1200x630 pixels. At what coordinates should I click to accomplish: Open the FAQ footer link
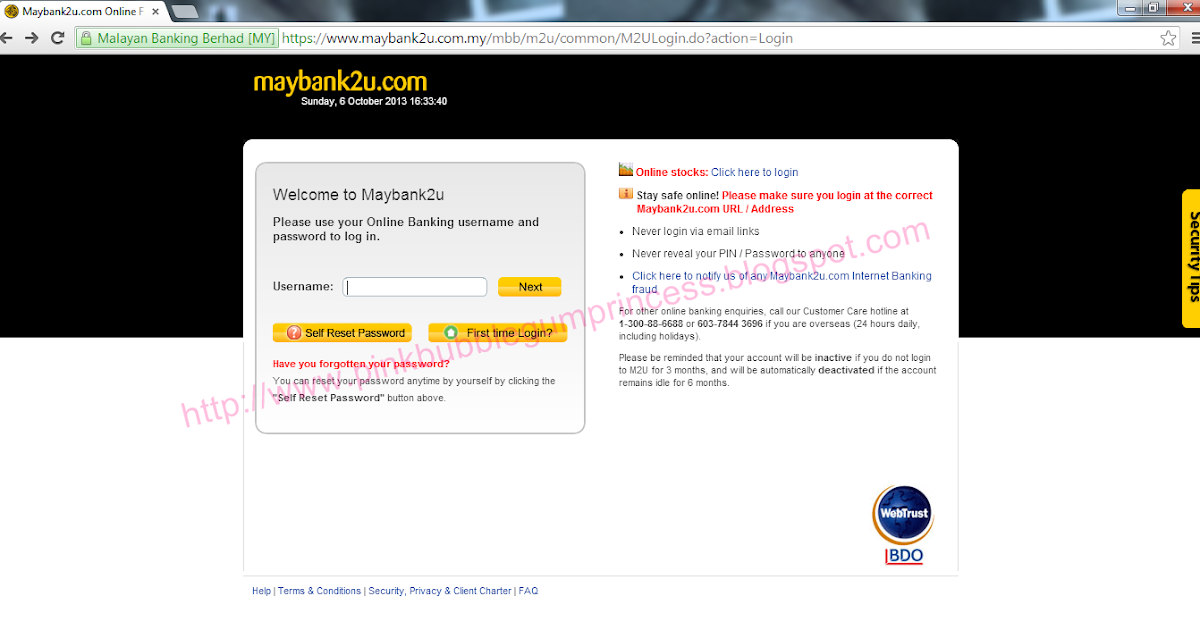(528, 591)
